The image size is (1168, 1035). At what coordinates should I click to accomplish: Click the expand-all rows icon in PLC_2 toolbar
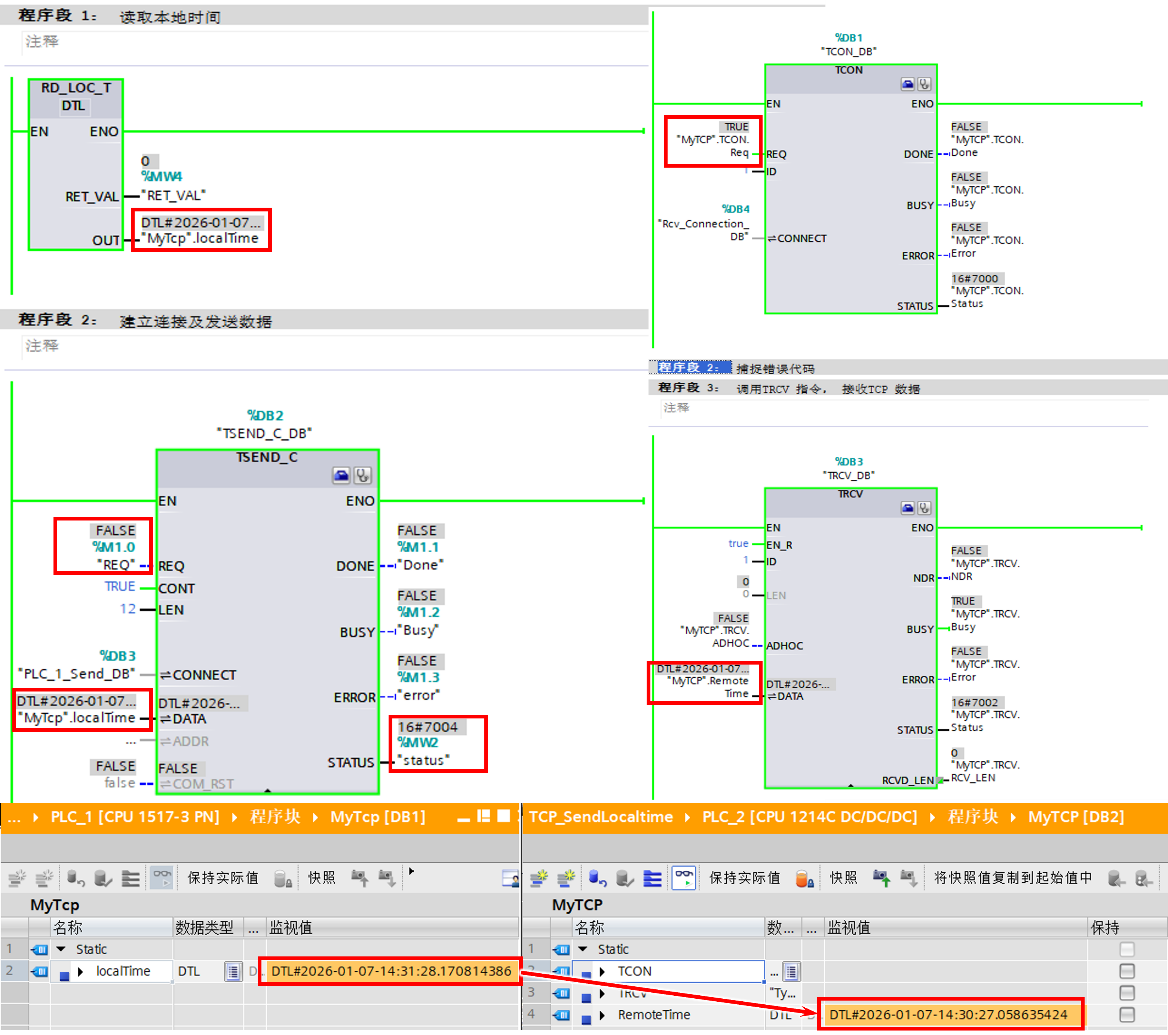pos(652,877)
